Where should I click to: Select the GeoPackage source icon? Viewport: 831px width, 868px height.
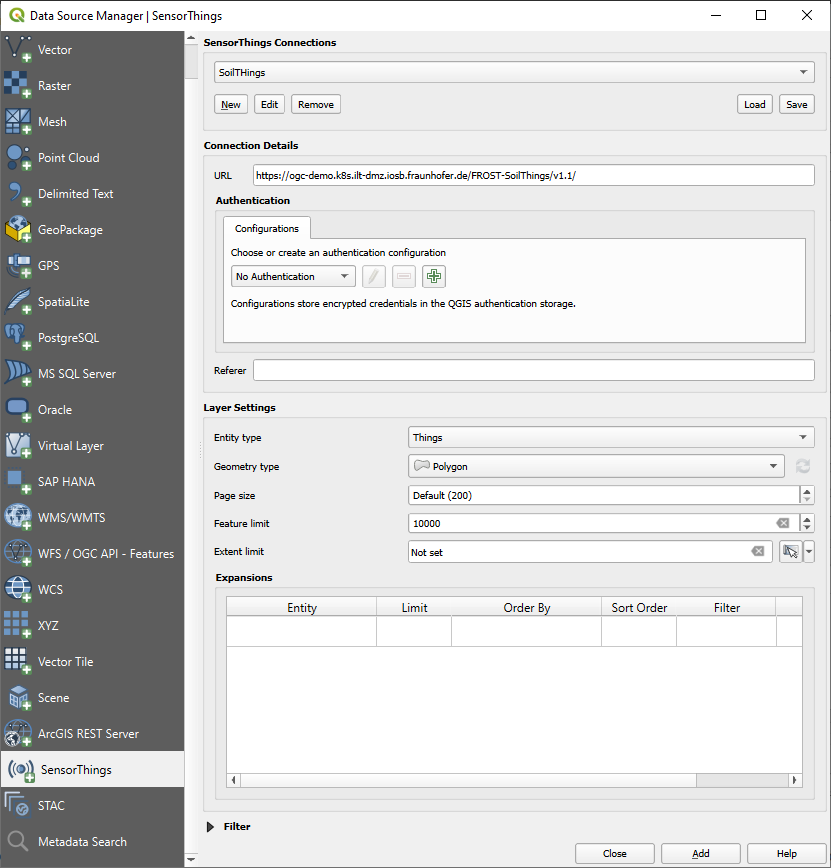(x=18, y=230)
